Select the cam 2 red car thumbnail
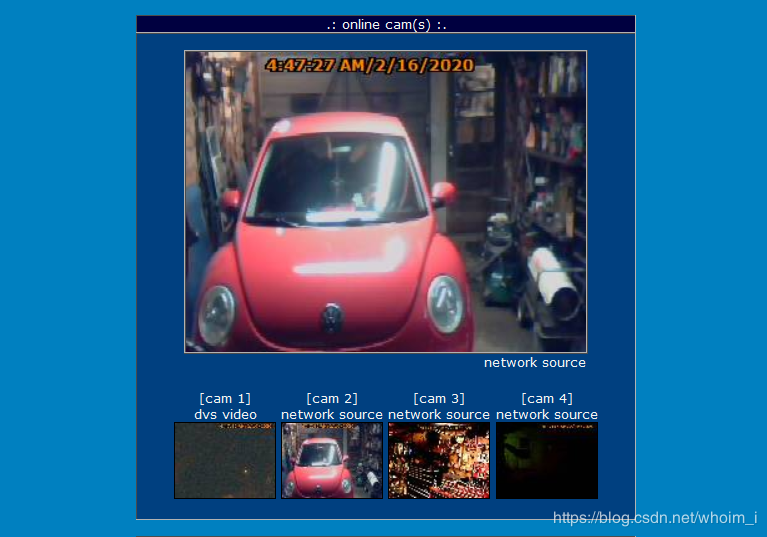767x537 pixels. [x=332, y=461]
